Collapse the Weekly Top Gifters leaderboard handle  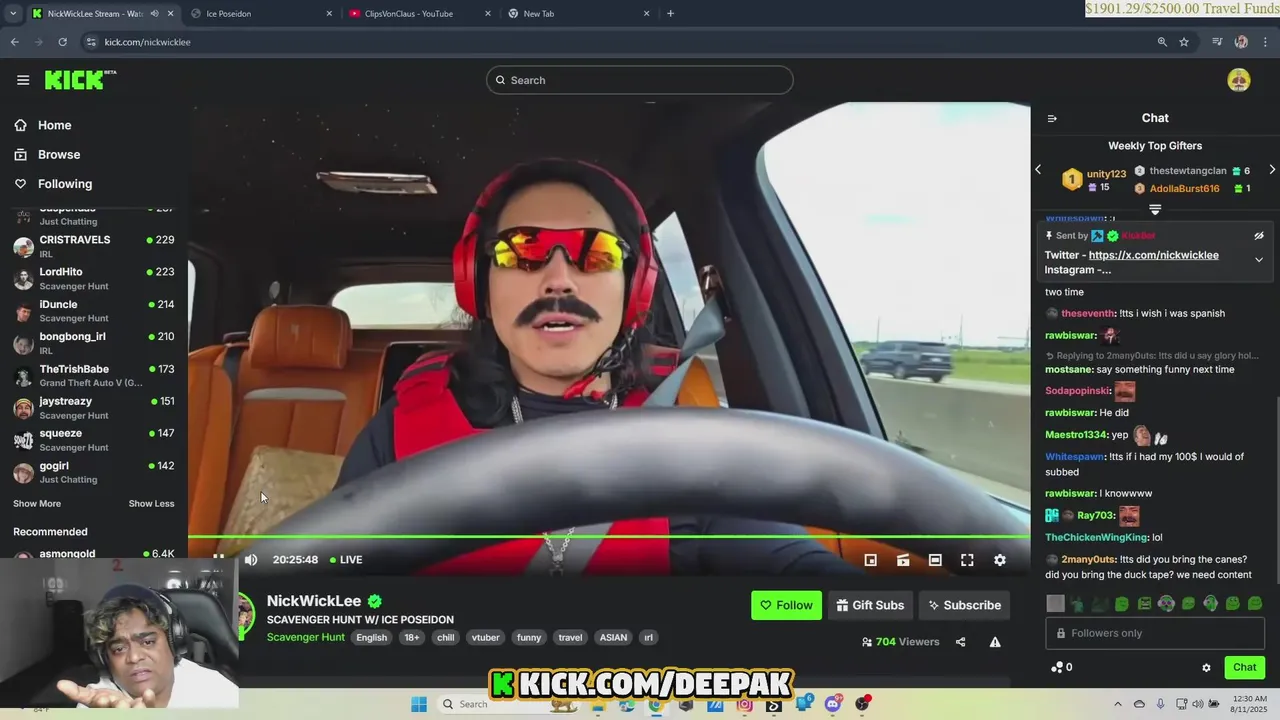[1155, 210]
